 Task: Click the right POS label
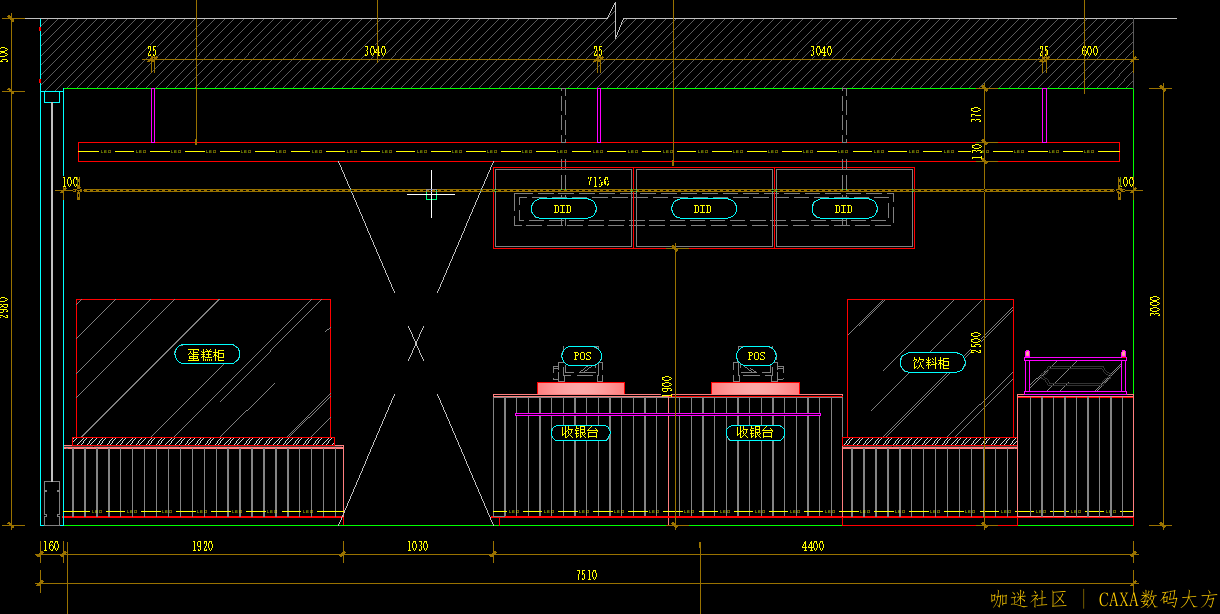tap(756, 356)
